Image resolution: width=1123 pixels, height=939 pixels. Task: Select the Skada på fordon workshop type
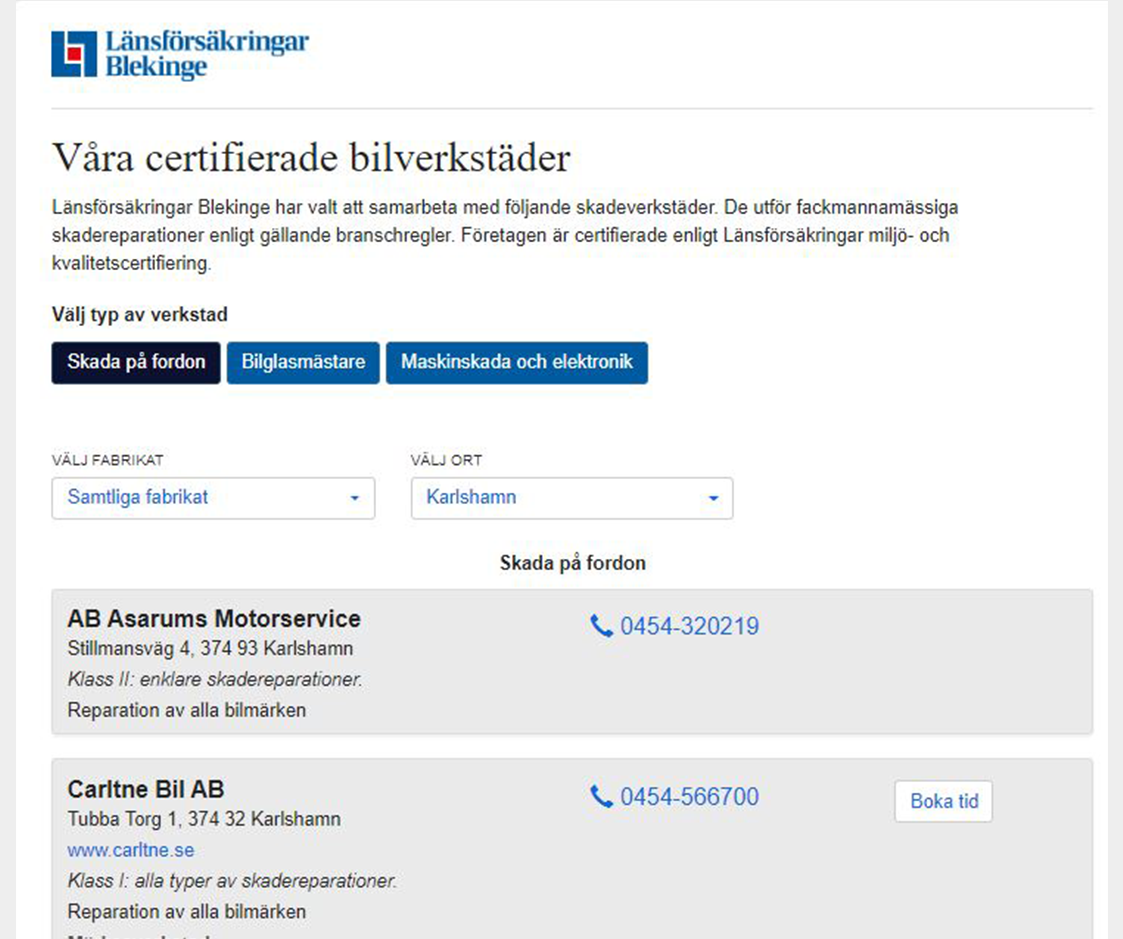[x=136, y=362]
